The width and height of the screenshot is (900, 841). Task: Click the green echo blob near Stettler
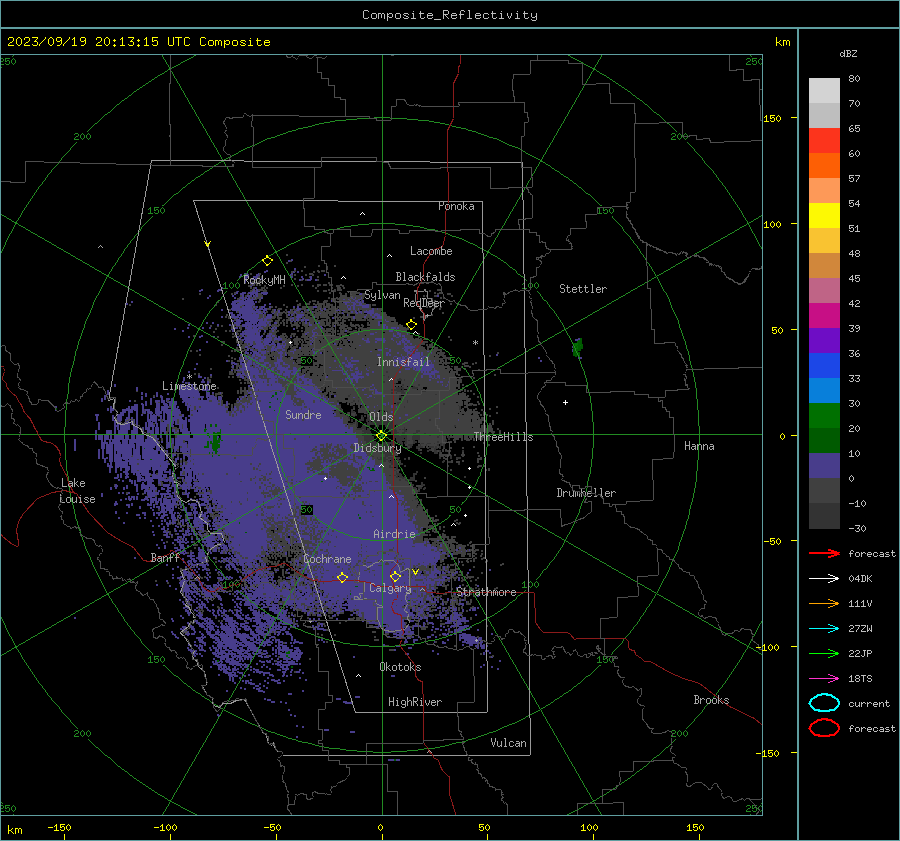click(x=577, y=347)
